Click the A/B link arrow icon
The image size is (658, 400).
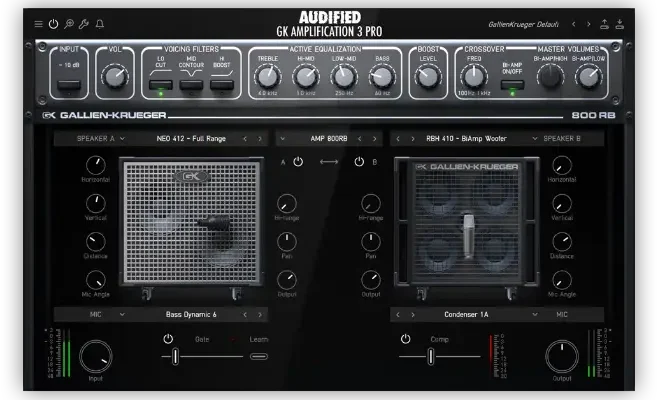tap(328, 161)
